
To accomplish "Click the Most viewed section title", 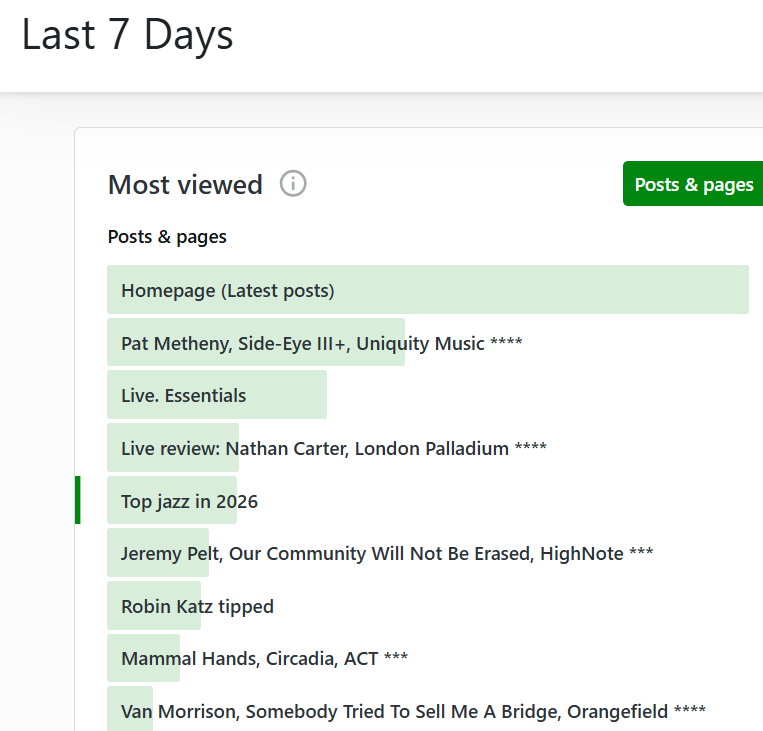I will pyautogui.click(x=185, y=185).
